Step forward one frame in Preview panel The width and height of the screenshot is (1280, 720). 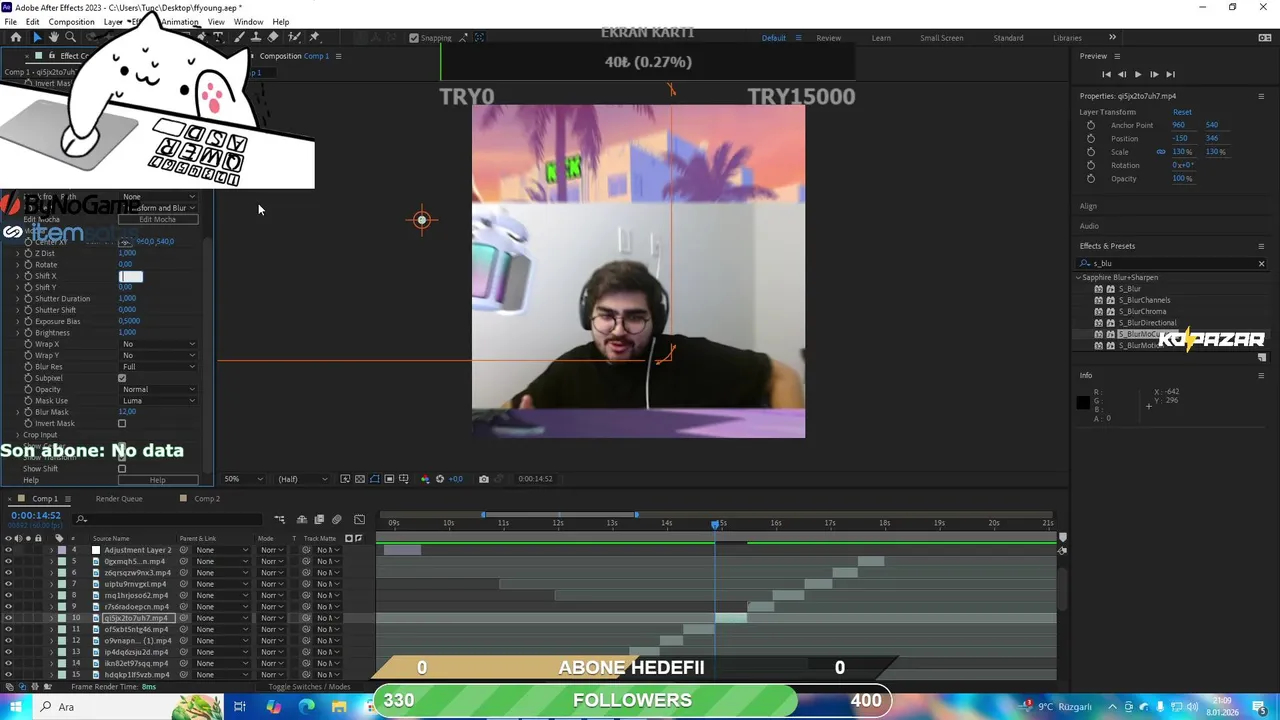tap(1154, 74)
